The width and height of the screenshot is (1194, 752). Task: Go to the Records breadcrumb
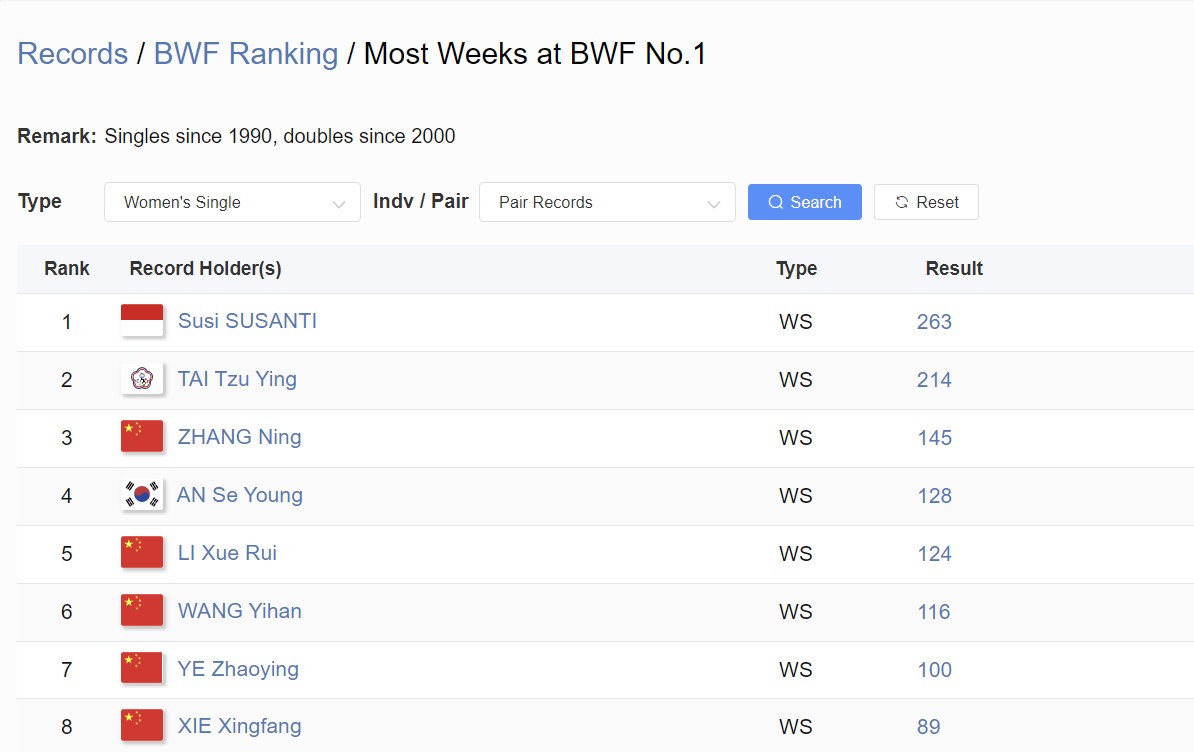pyautogui.click(x=73, y=54)
